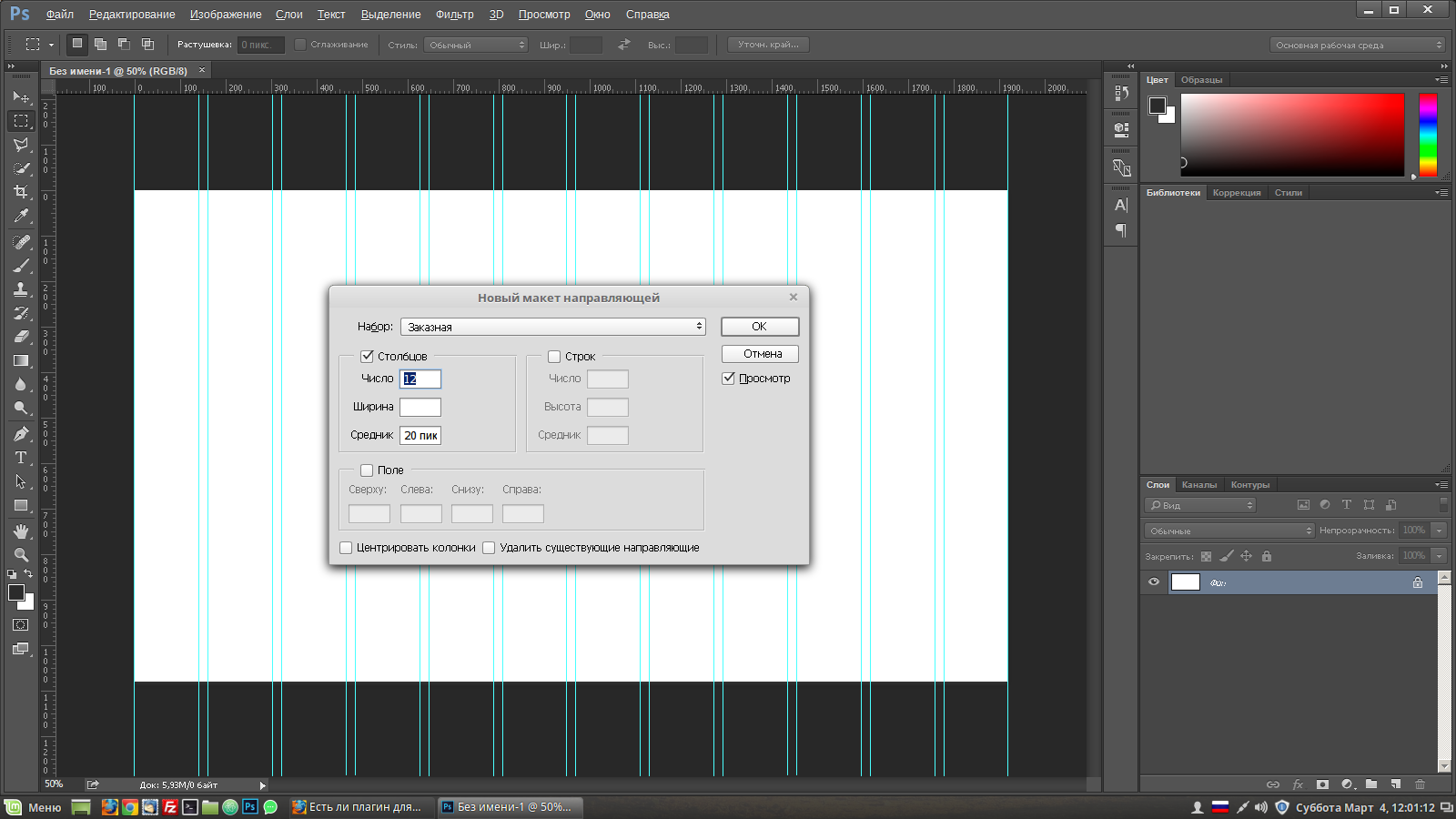Click the create new layer icon
Viewport: 1456px width, 819px height.
click(1396, 784)
